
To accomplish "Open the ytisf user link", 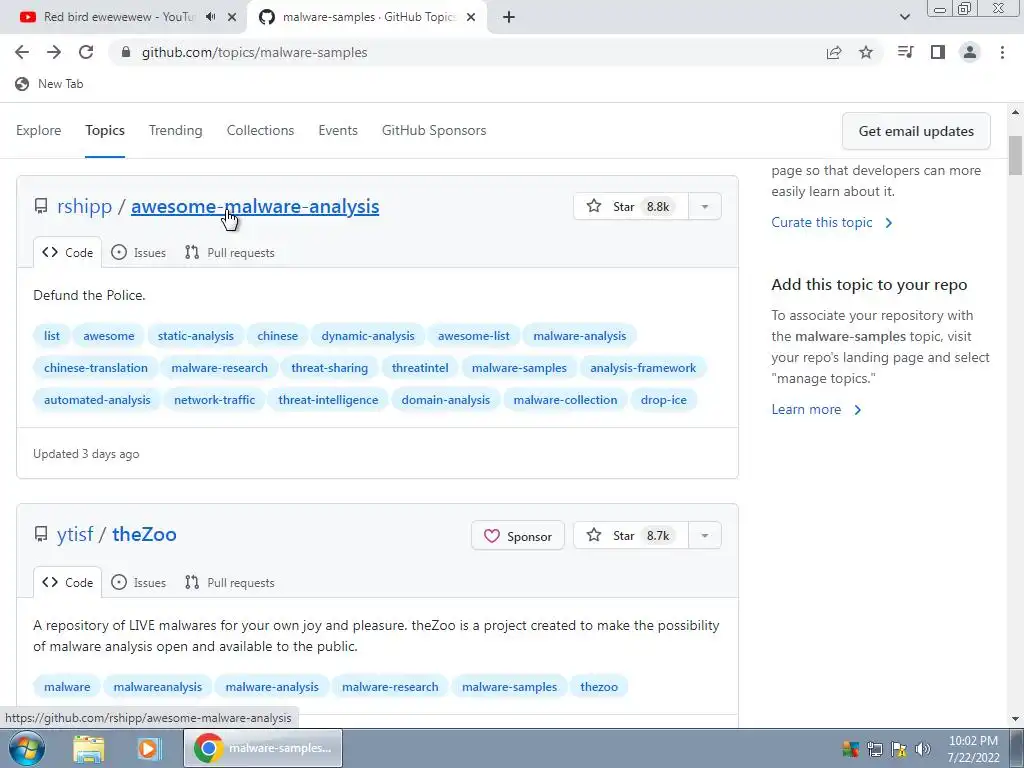I will point(75,534).
